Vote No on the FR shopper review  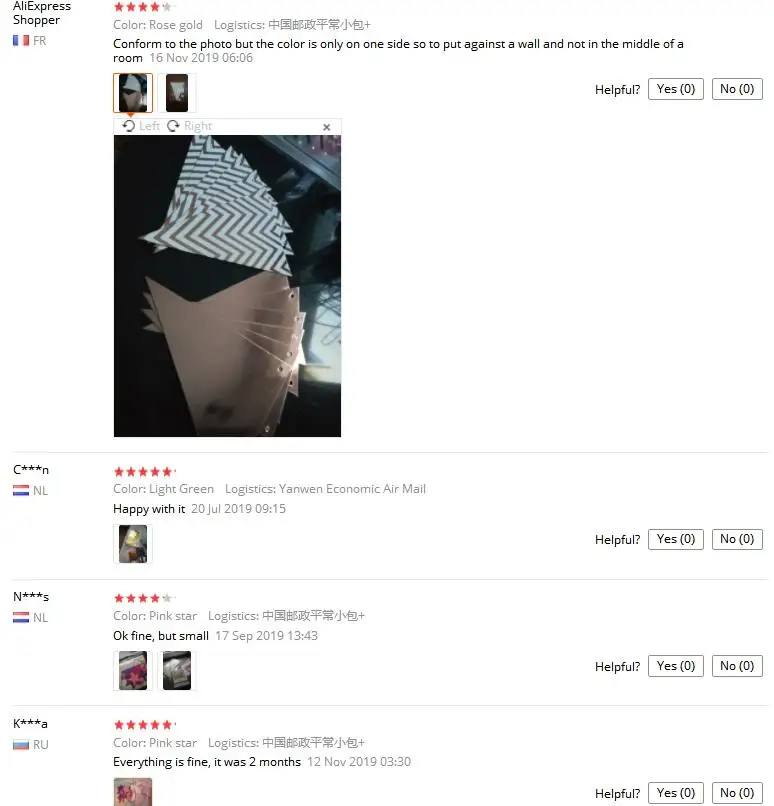click(x=737, y=89)
